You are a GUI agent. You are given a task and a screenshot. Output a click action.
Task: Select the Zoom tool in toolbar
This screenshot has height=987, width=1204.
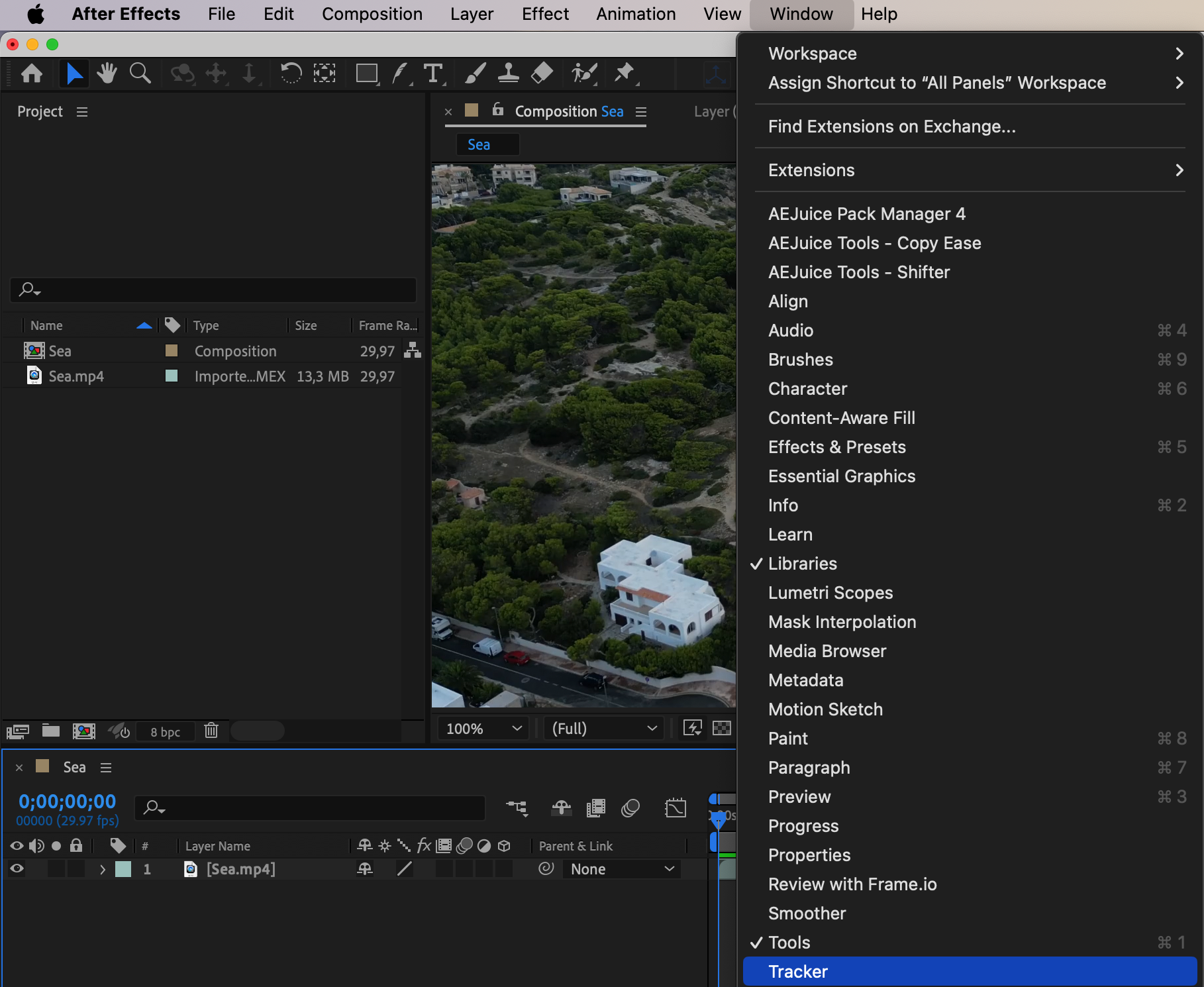tap(140, 73)
